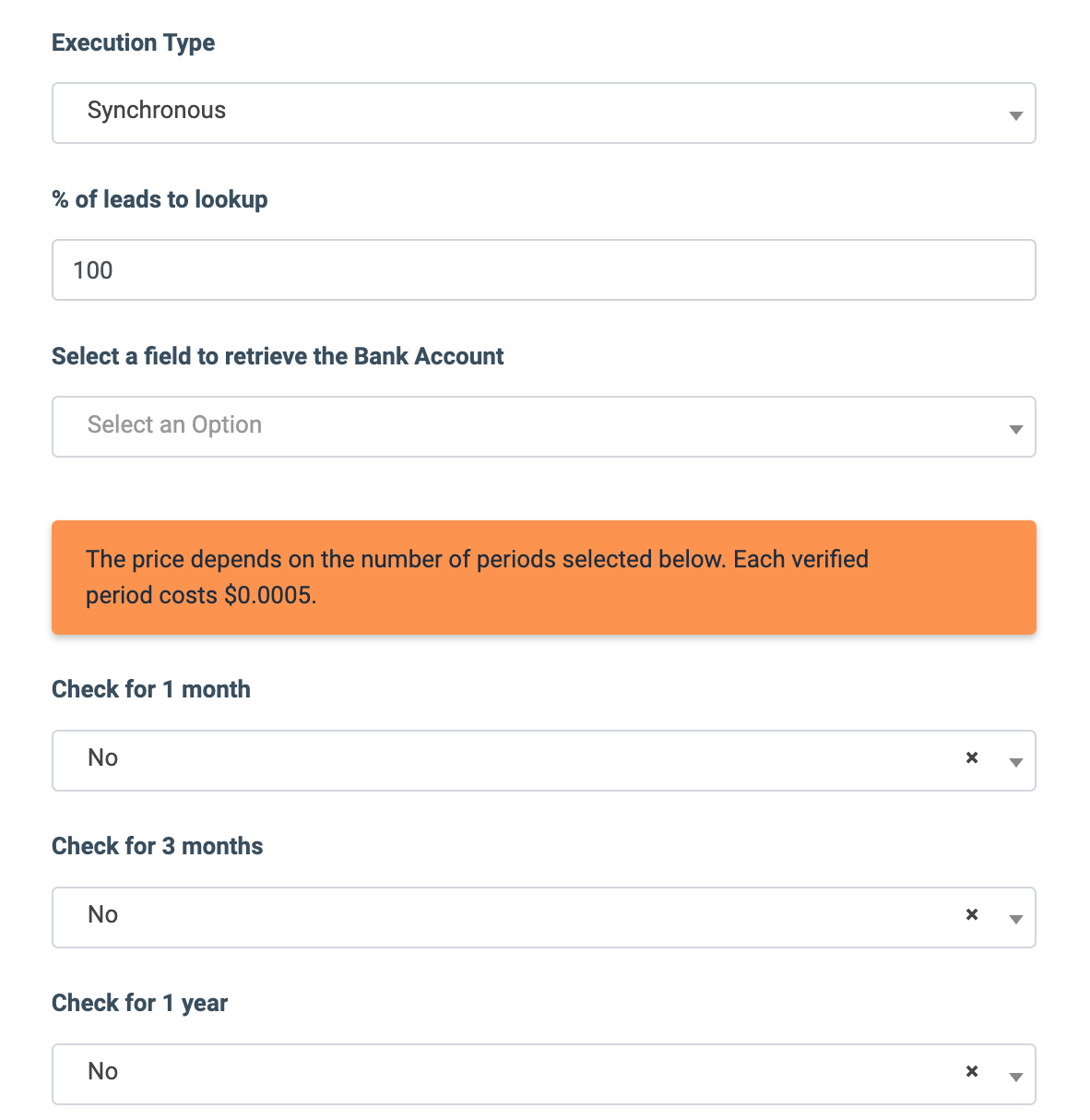The image size is (1090, 1120).
Task: Click the Execution Type dropdown caret arrow
Action: pyautogui.click(x=1015, y=115)
